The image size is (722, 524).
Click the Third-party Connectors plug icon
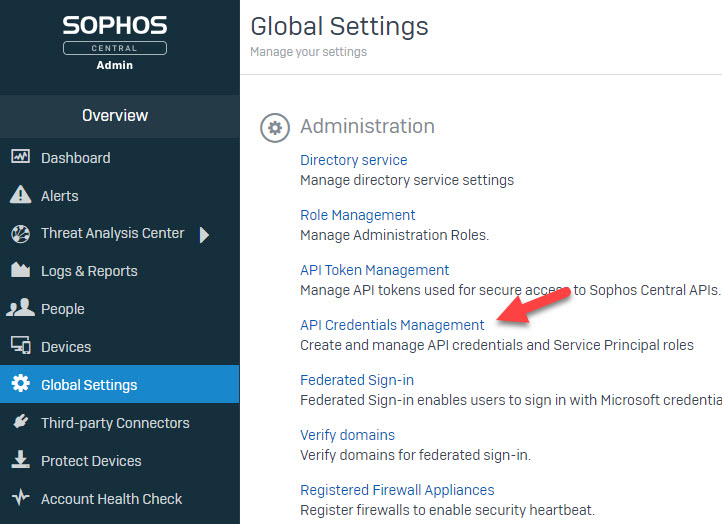coord(20,421)
